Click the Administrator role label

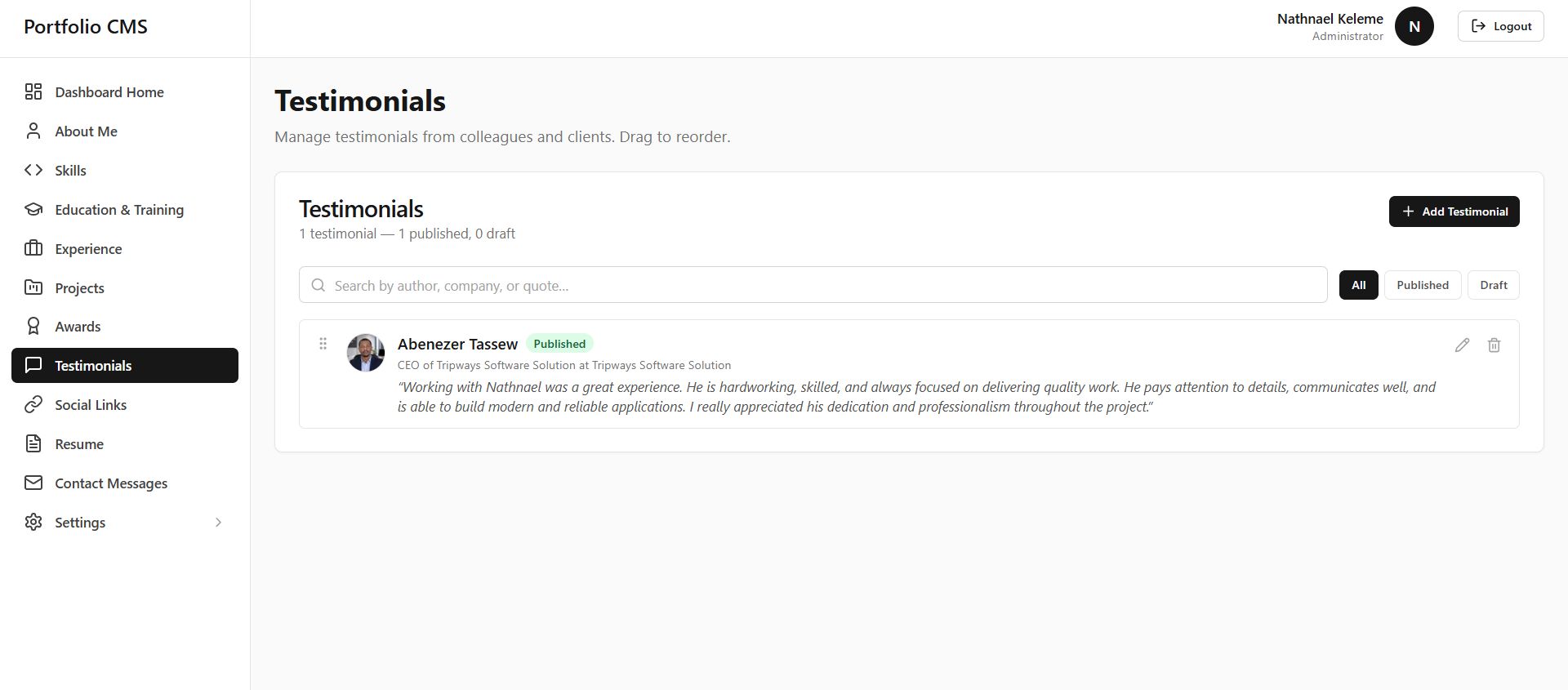click(1347, 36)
